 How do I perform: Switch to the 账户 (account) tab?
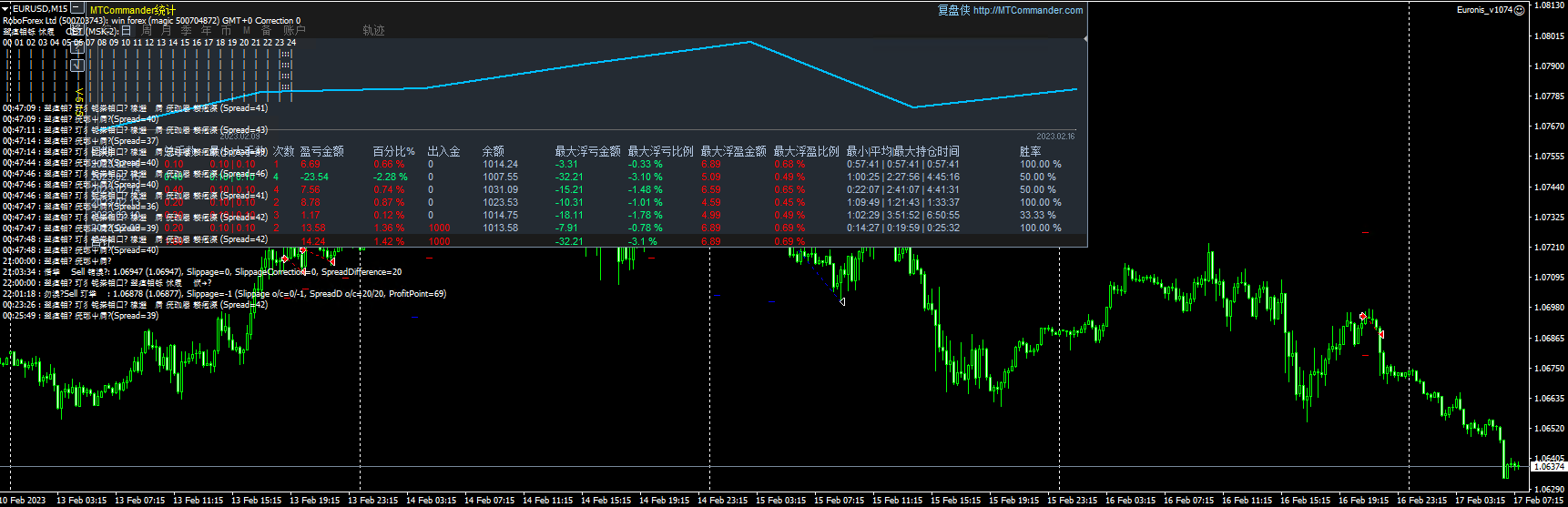point(294,31)
